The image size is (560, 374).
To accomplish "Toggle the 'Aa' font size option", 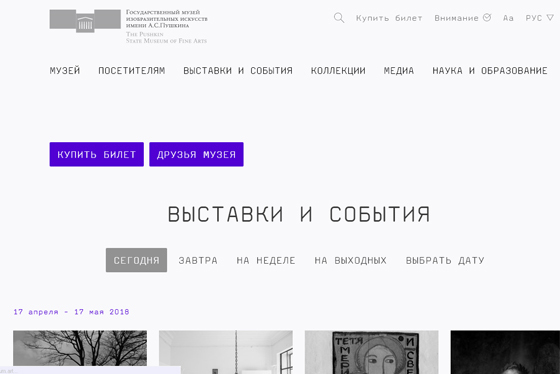I will 508,18.
